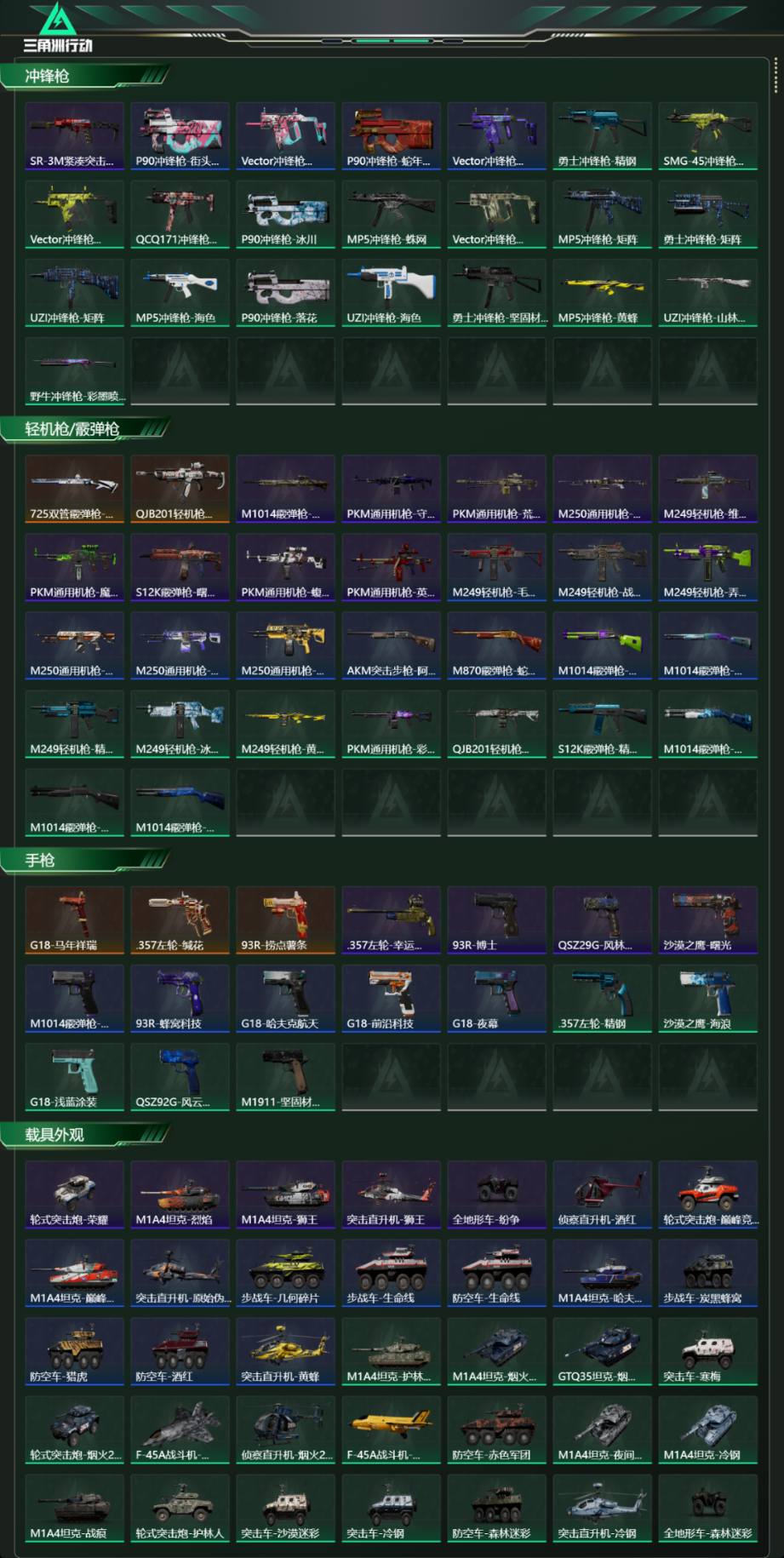
Task: Pick the AKM突击步枪 skin icon
Action: pyautogui.click(x=391, y=645)
